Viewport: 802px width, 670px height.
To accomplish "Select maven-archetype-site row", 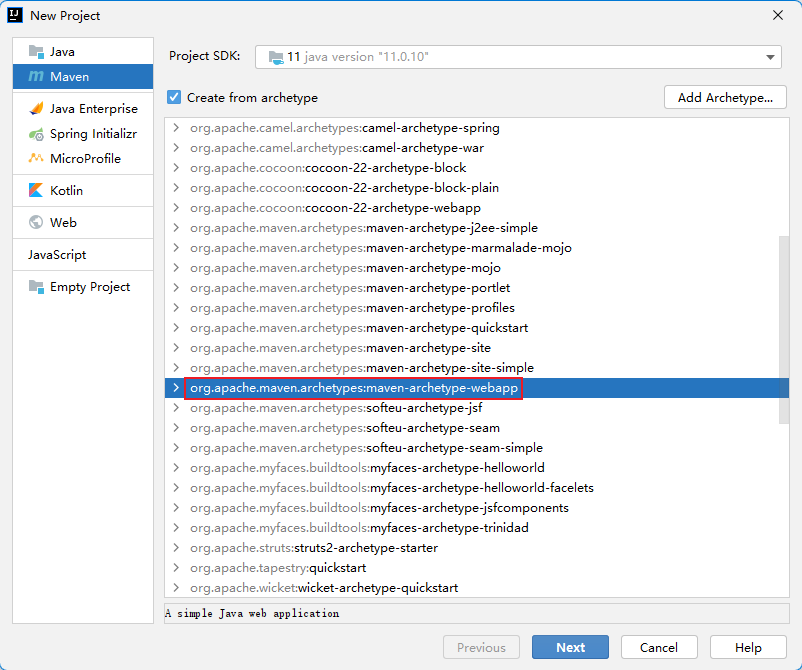I will coord(477,347).
